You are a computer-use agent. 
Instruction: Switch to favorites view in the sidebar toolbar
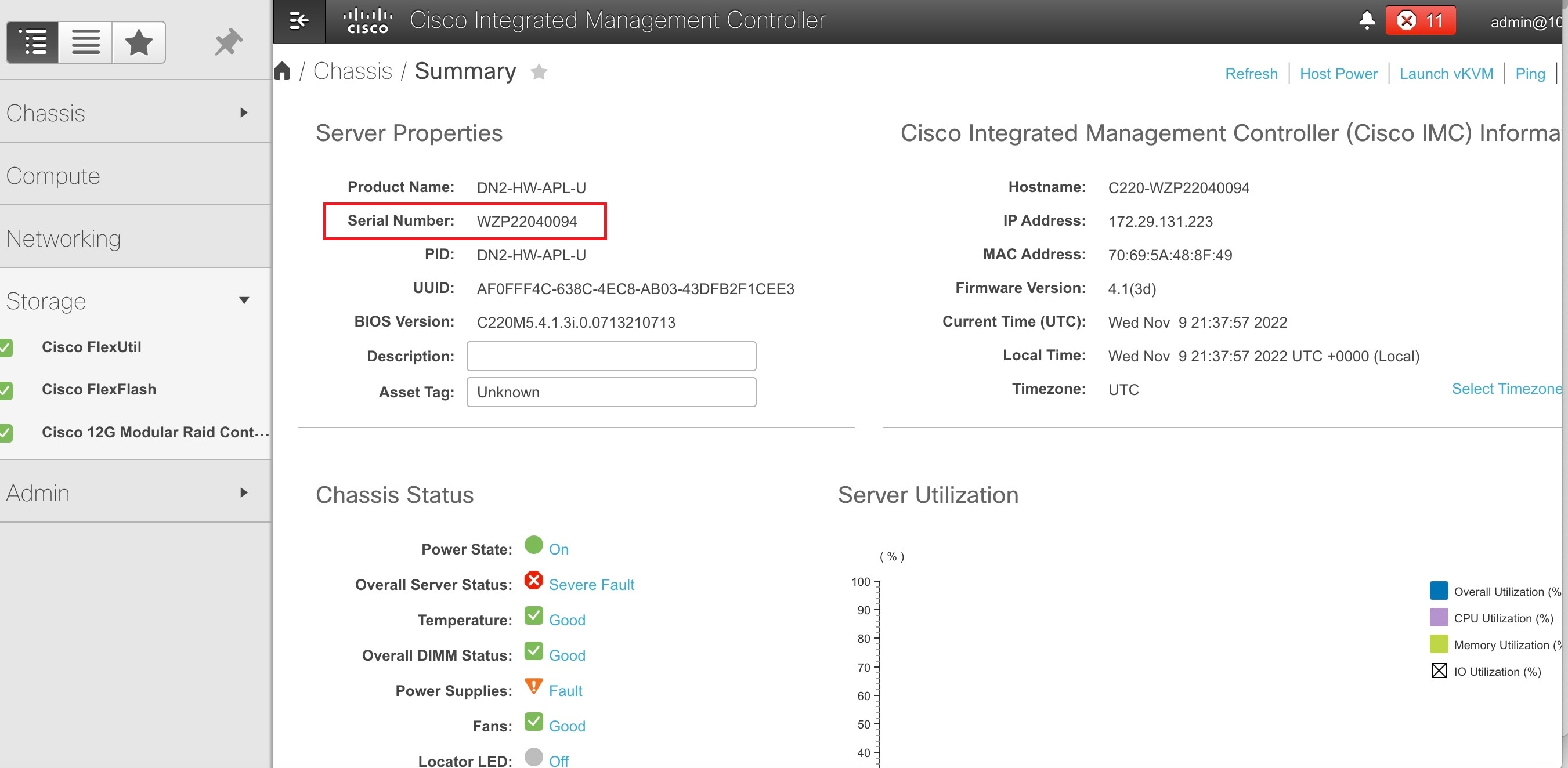click(138, 41)
